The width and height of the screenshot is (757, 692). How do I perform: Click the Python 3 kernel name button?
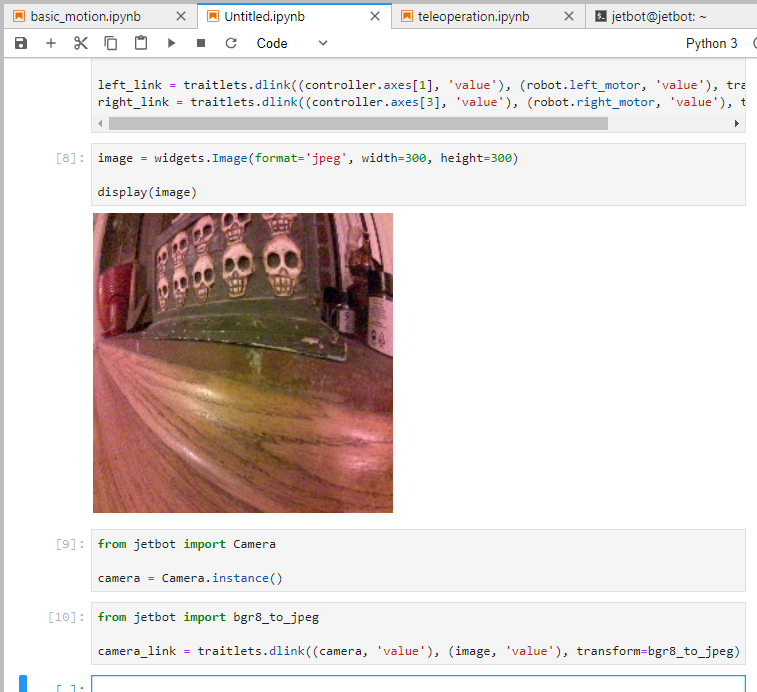(x=711, y=43)
